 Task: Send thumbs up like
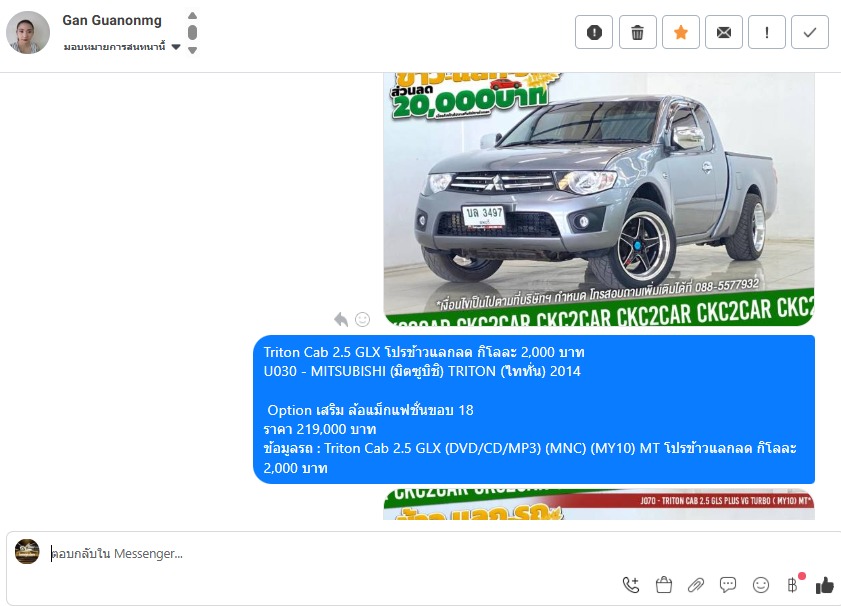825,585
